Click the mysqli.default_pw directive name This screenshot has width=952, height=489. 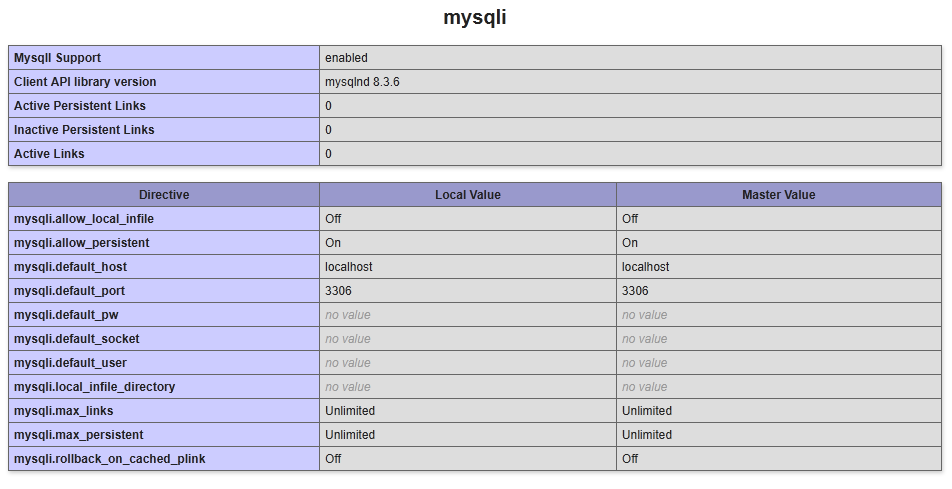tap(66, 315)
